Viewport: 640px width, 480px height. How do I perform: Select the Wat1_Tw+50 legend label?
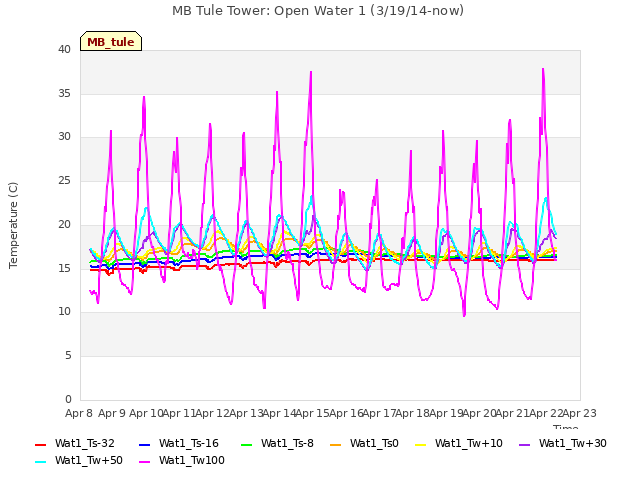(x=89, y=461)
